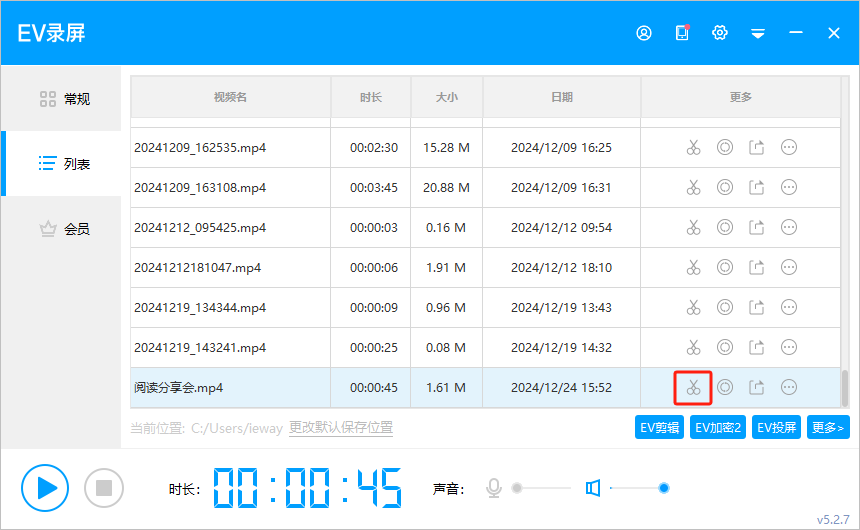Toggle the speaker mute icon
The width and height of the screenshot is (860, 530).
593,488
